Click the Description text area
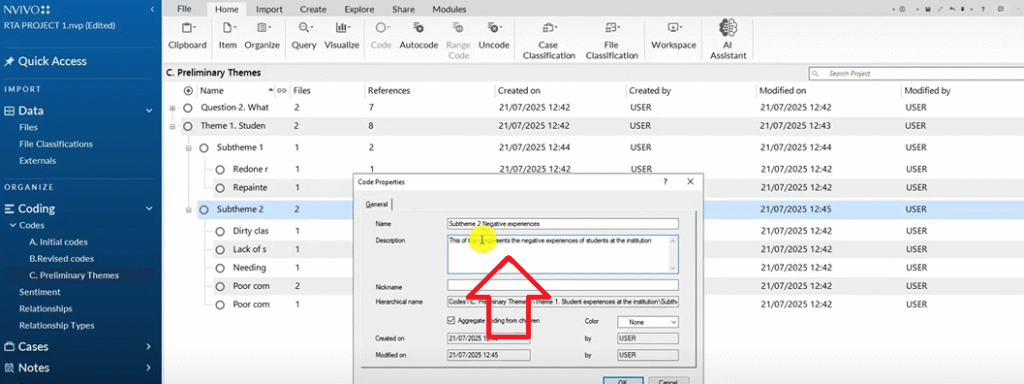 pos(563,253)
